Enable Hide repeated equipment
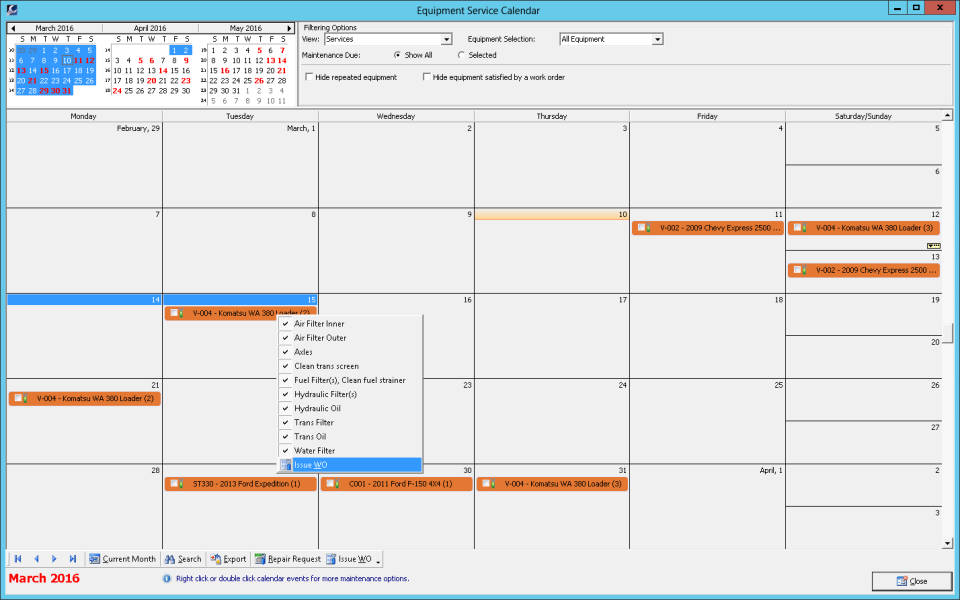The height and width of the screenshot is (600, 960). pyautogui.click(x=308, y=76)
